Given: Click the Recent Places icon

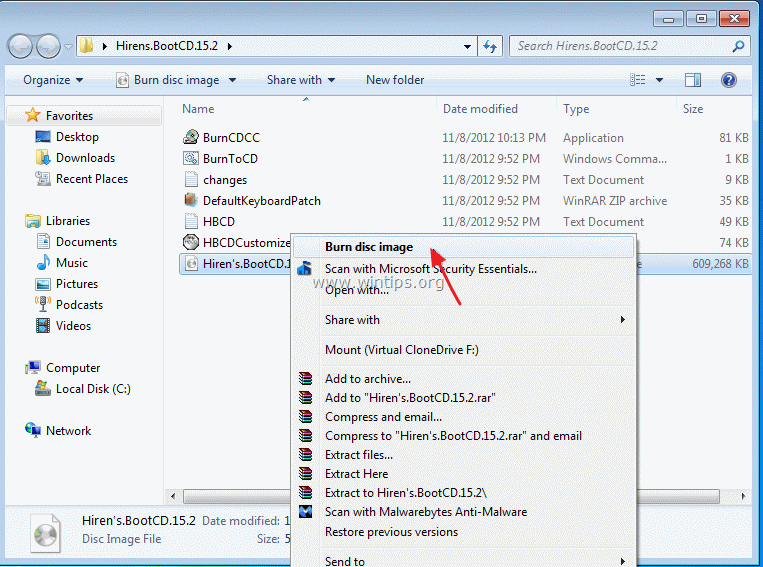Looking at the screenshot, I should pyautogui.click(x=43, y=178).
